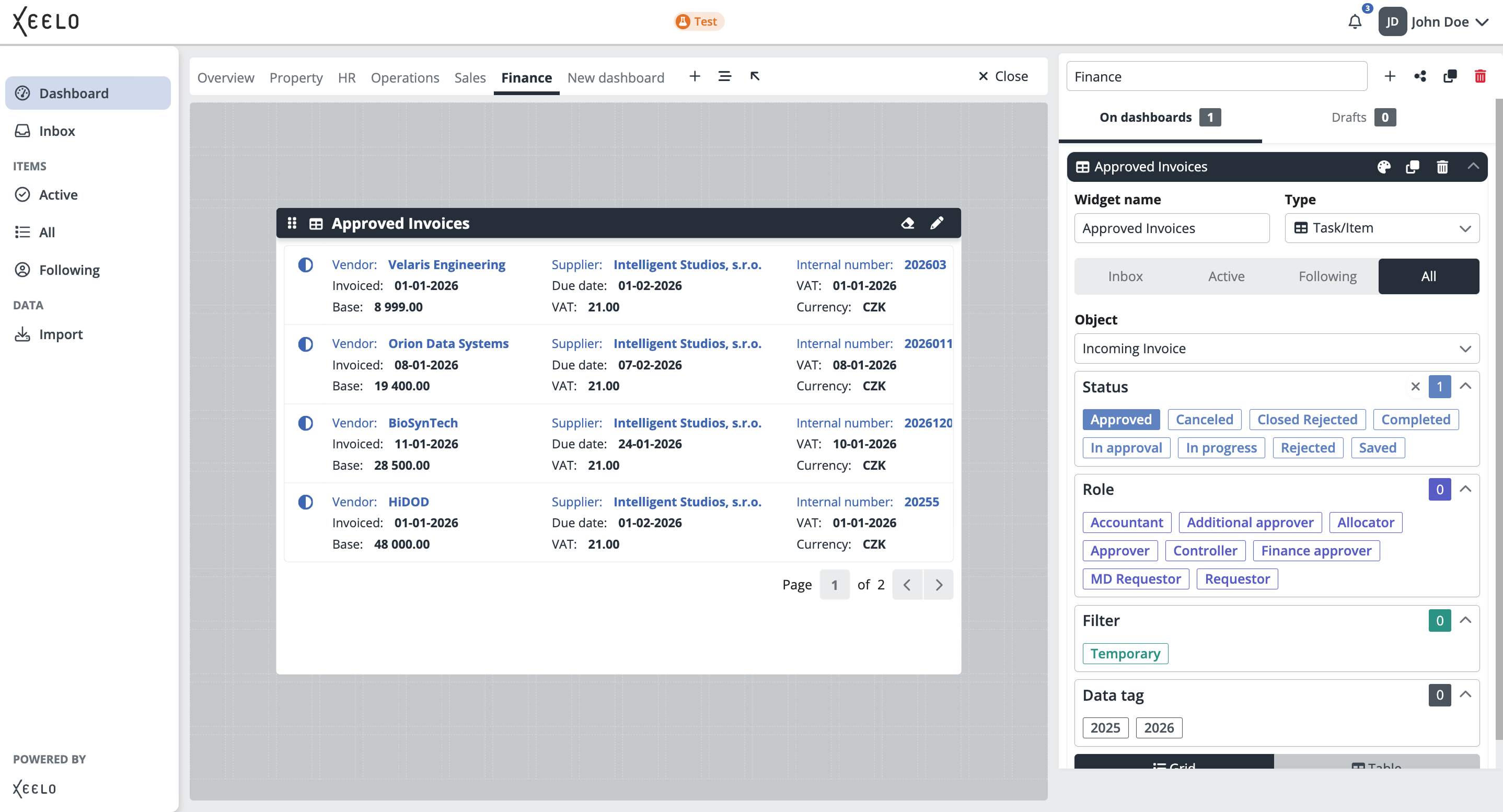1503x812 pixels.
Task: Click the pencil edit icon on widget header
Action: point(937,224)
